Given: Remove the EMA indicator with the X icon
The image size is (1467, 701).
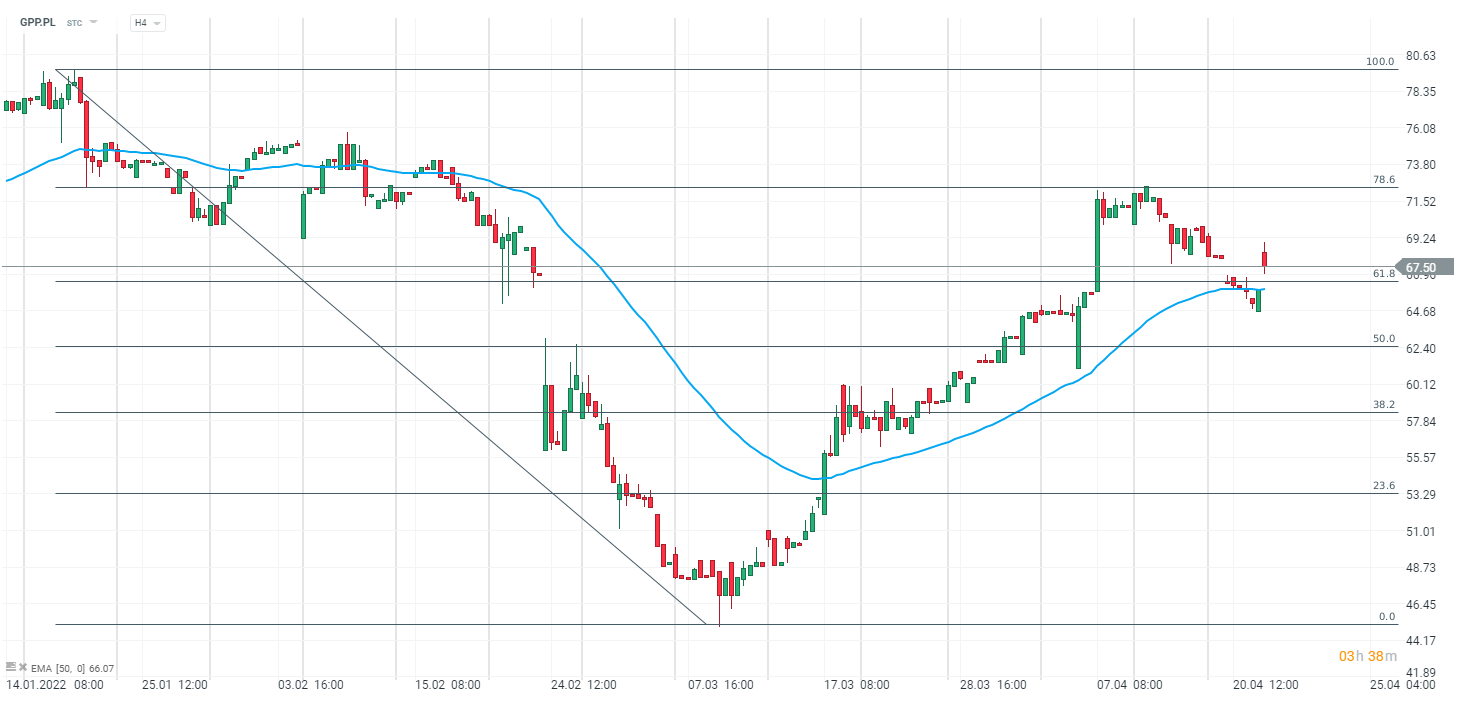Looking at the screenshot, I should tap(23, 668).
